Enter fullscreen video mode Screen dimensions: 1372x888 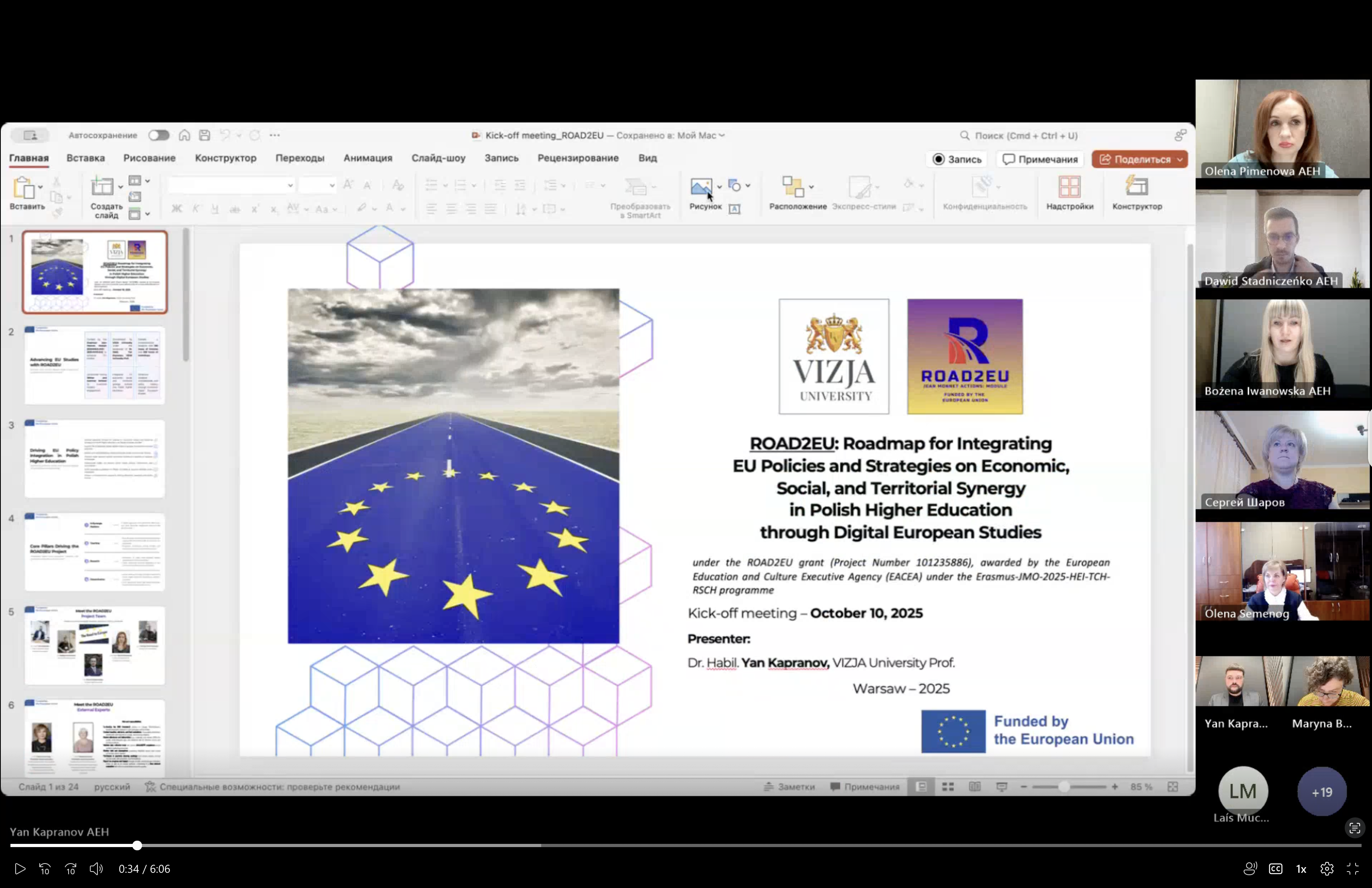tap(1352, 868)
